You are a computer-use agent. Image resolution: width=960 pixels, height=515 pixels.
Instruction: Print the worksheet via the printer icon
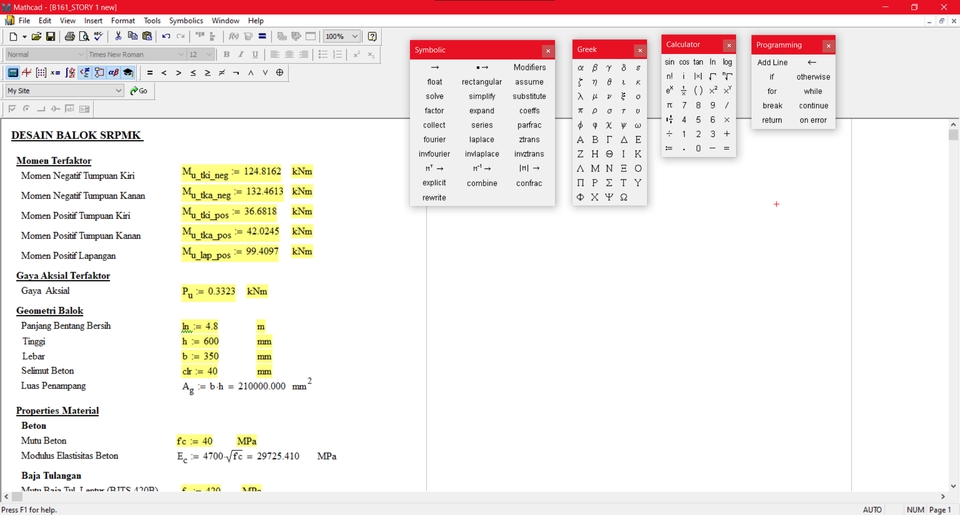pos(70,37)
